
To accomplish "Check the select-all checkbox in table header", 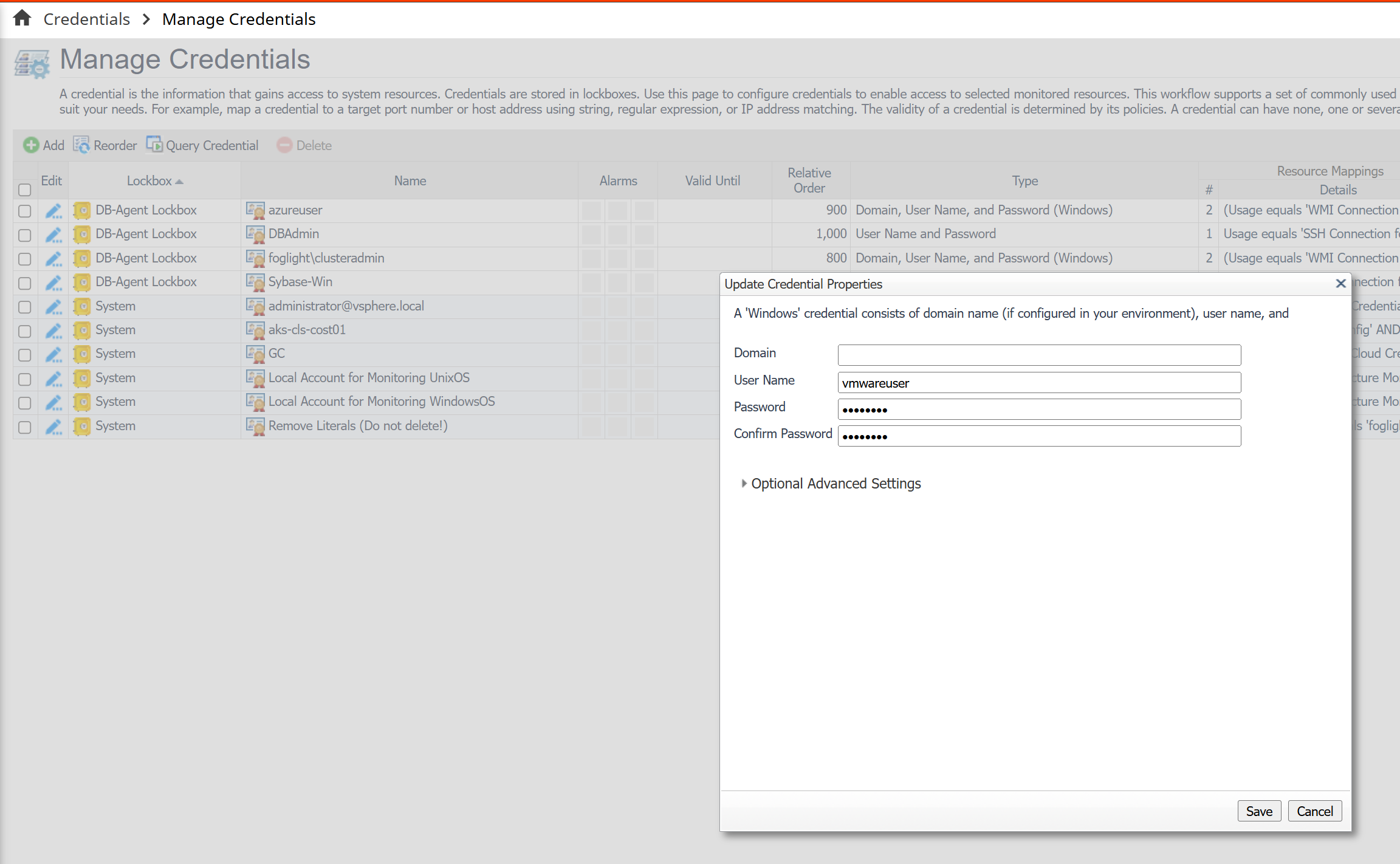I will (x=24, y=190).
